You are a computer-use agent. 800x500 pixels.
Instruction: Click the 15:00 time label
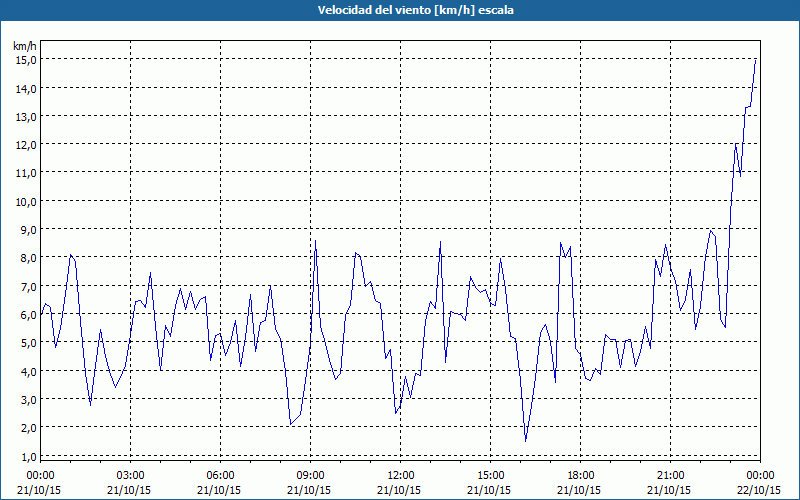[490, 476]
